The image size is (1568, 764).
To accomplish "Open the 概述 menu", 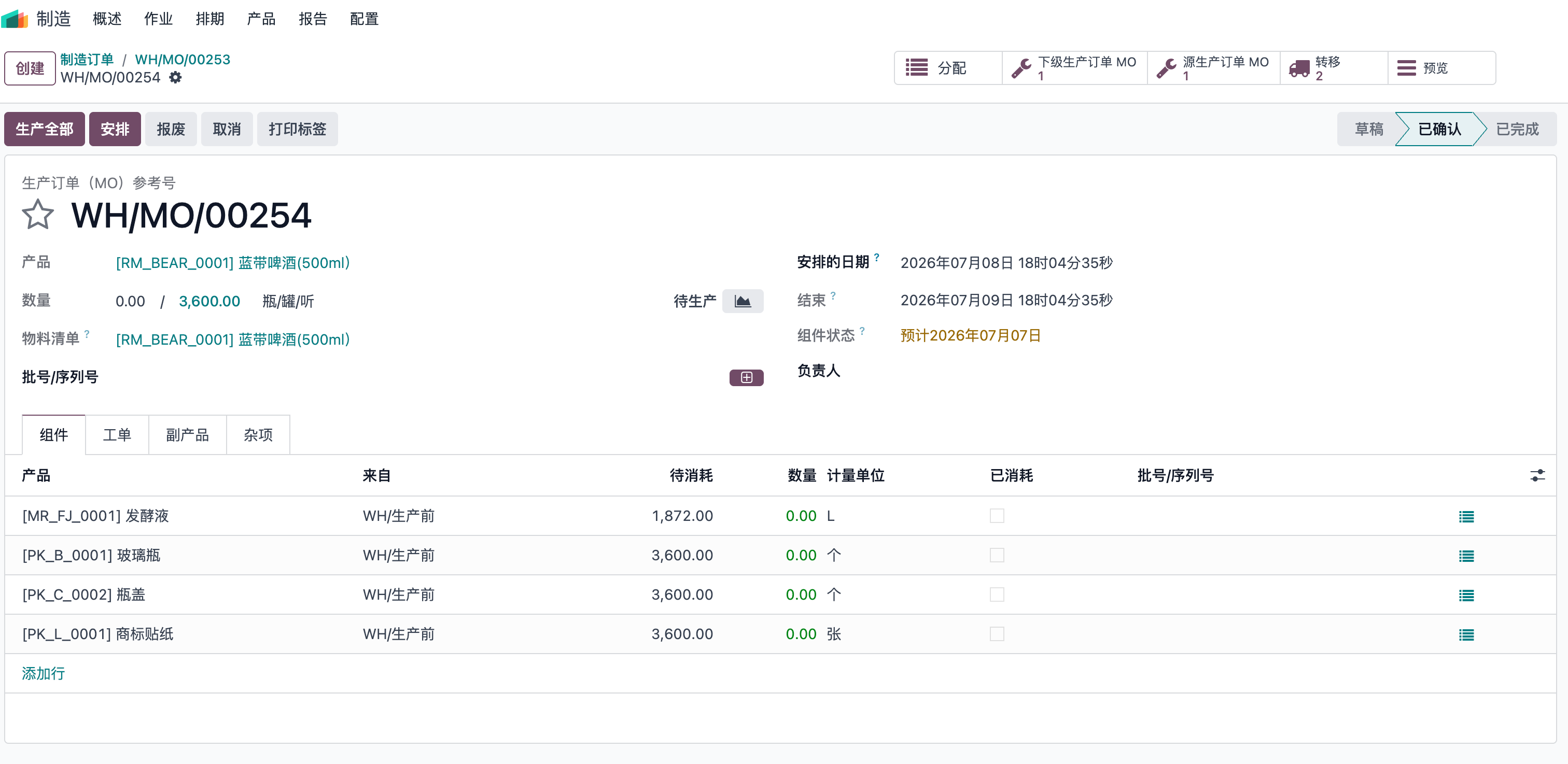I will click(x=107, y=19).
